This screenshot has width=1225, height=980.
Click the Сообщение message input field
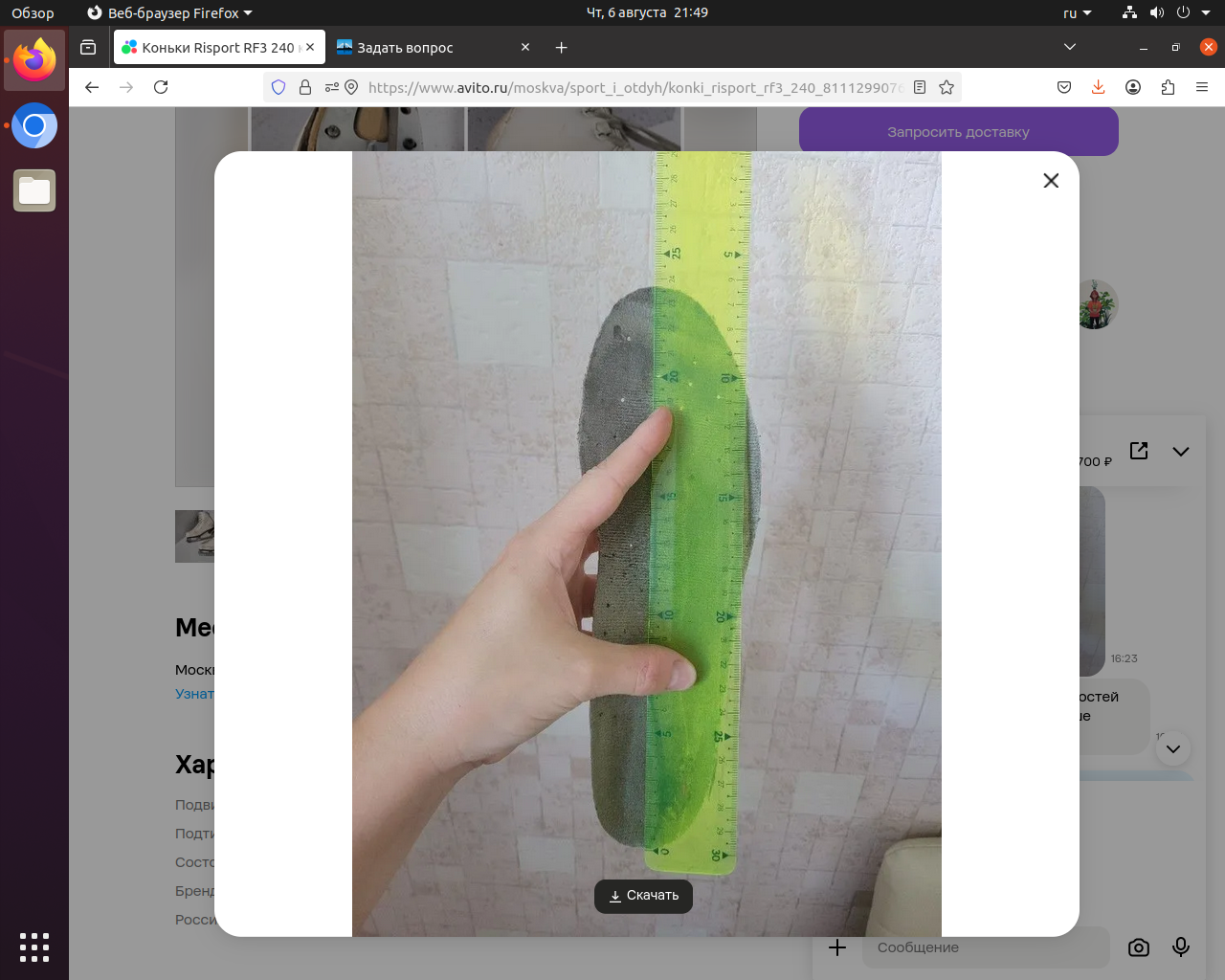(985, 947)
